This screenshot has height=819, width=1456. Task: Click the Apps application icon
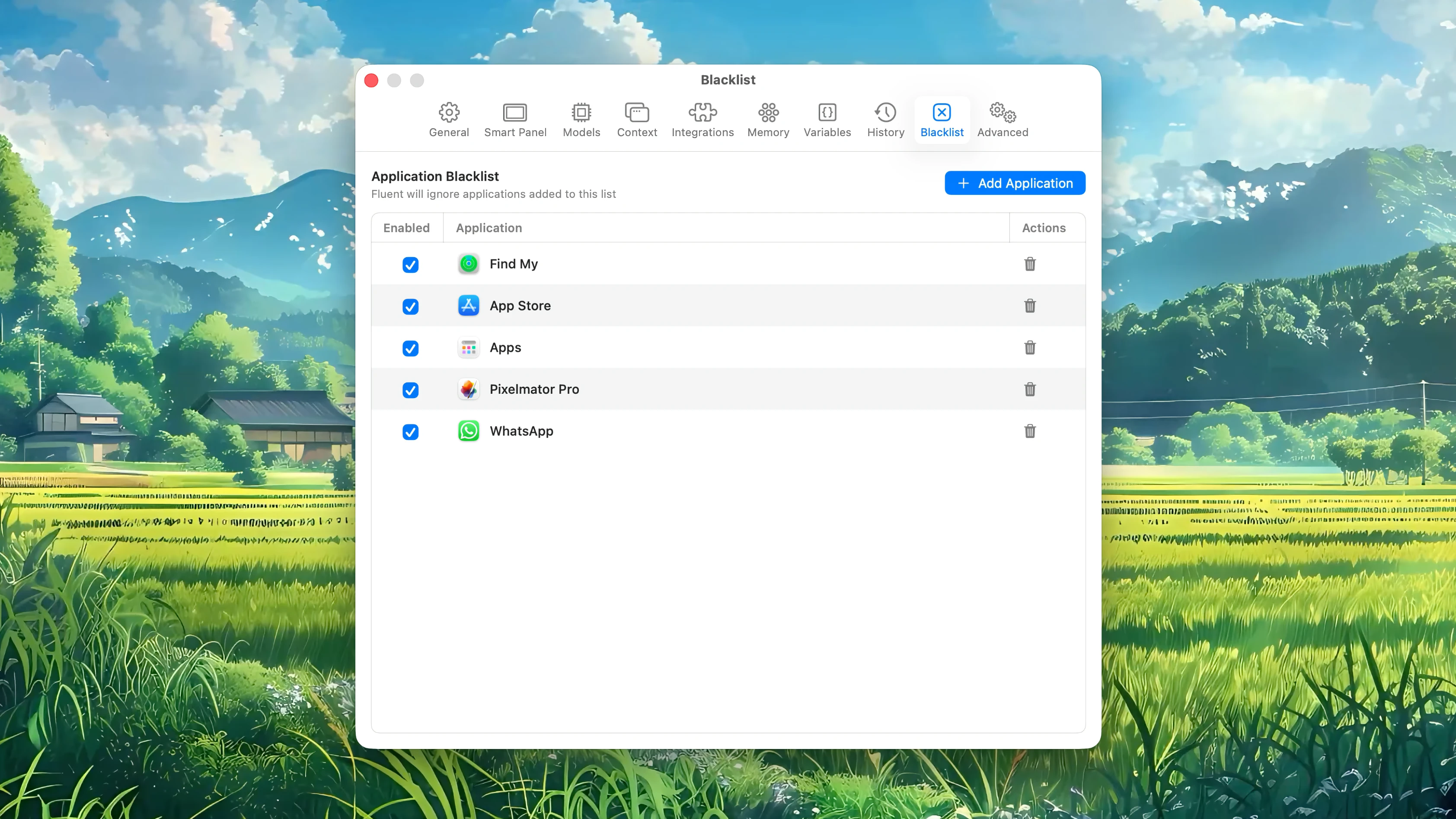[469, 347]
